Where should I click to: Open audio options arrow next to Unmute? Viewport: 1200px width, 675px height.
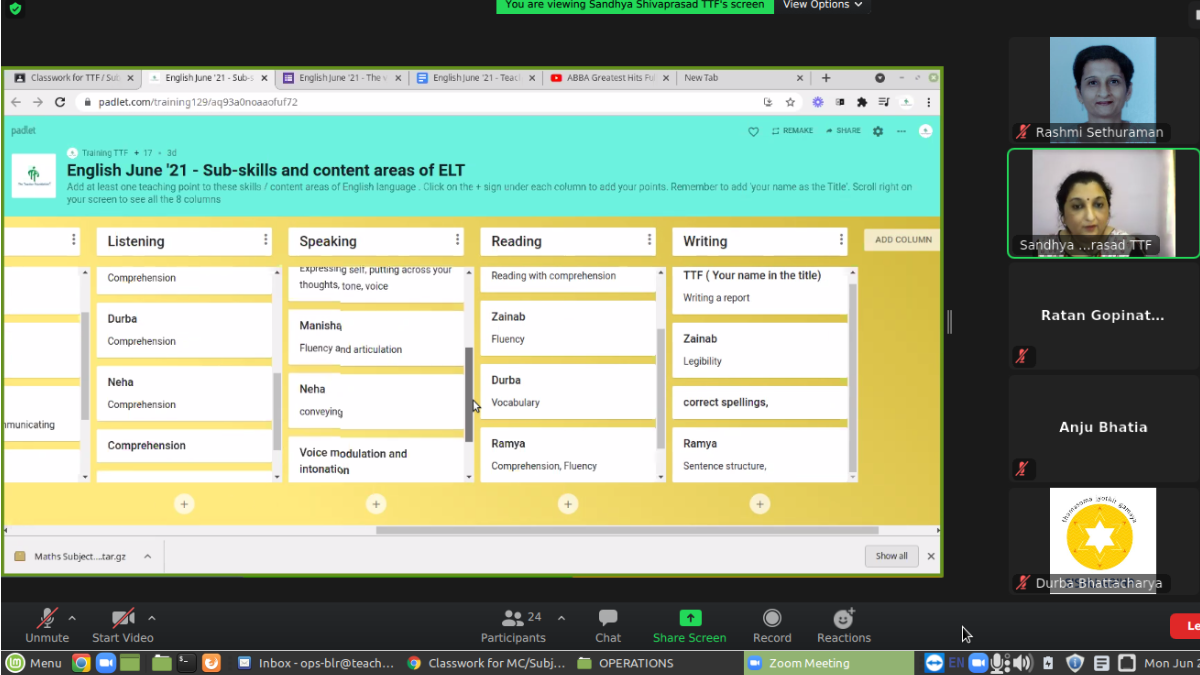coord(72,618)
